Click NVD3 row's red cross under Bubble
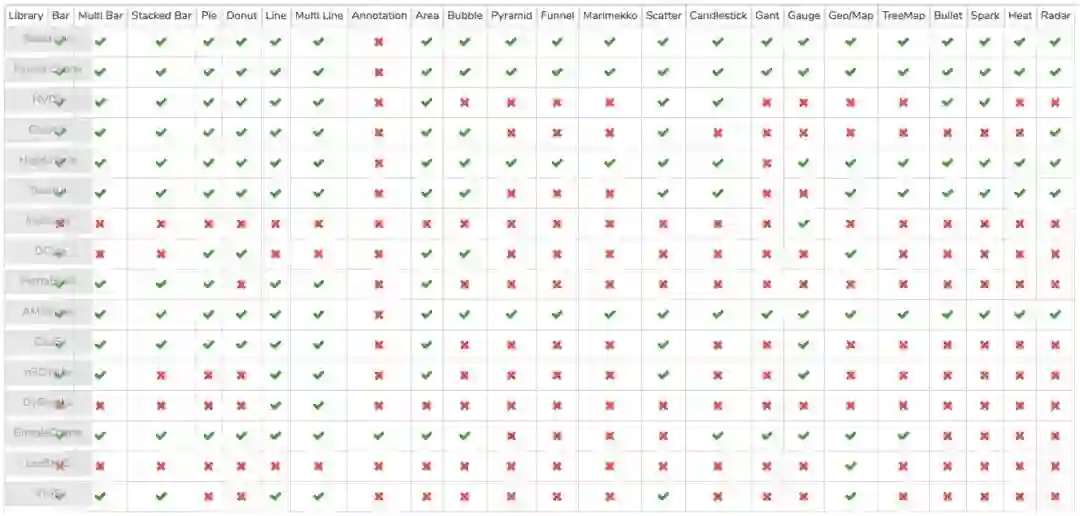Image resolution: width=1080 pixels, height=516 pixels. 464,102
